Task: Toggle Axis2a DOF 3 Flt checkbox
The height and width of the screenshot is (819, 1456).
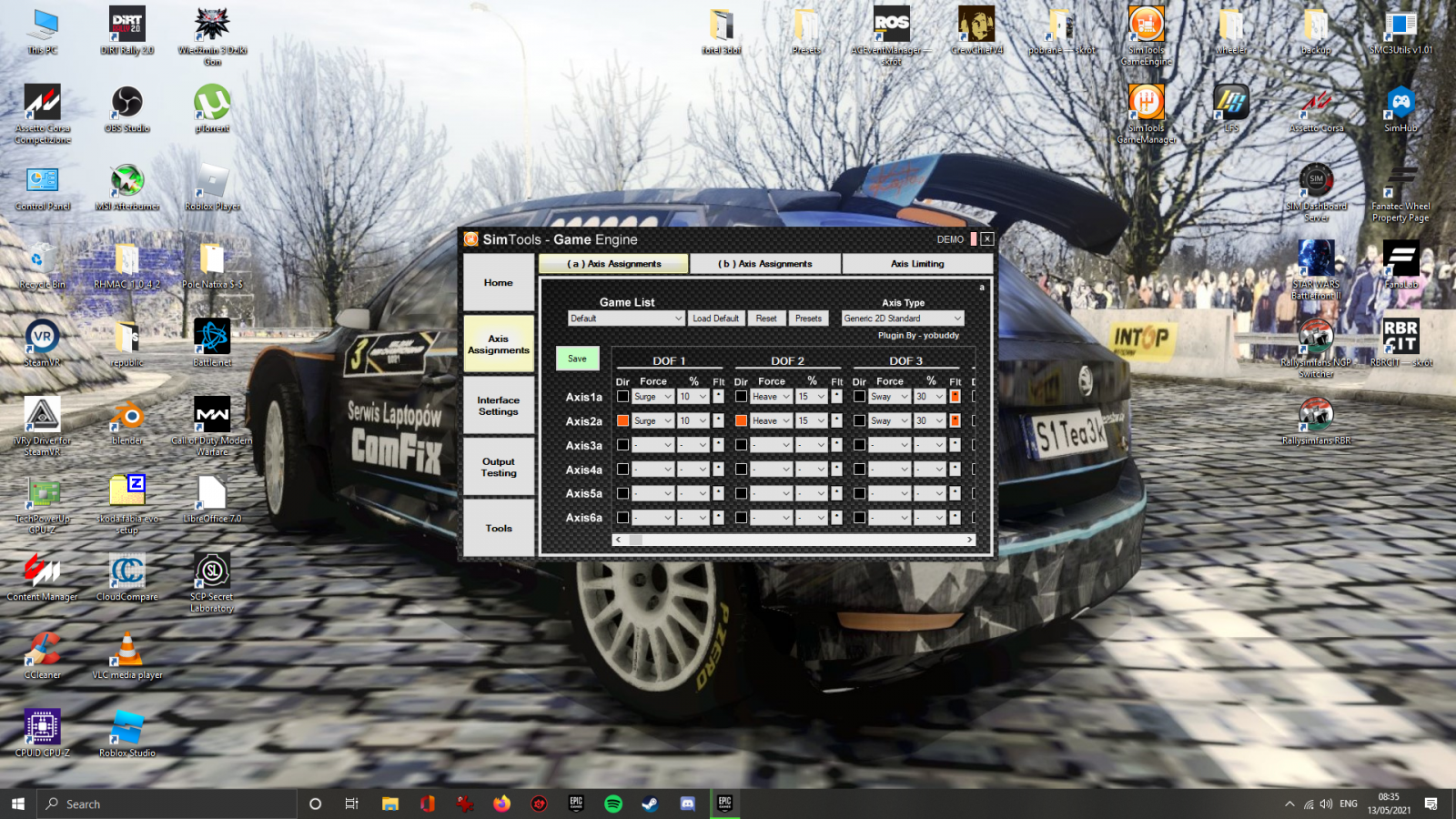Action: tap(955, 420)
